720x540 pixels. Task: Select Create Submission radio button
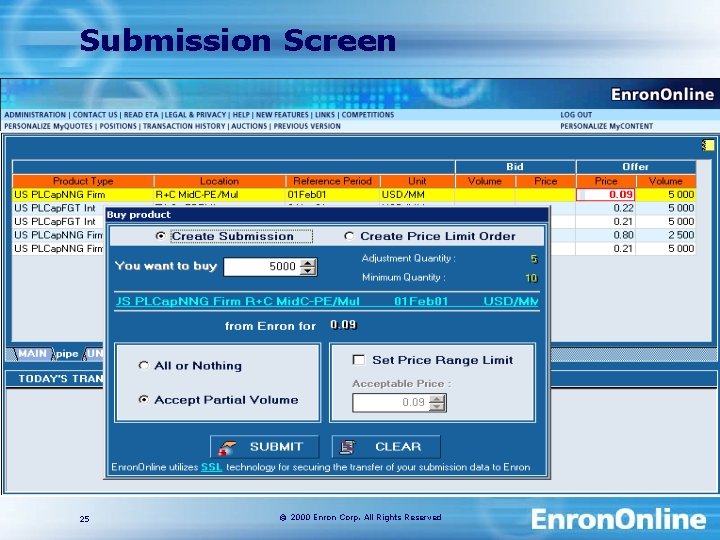point(160,236)
